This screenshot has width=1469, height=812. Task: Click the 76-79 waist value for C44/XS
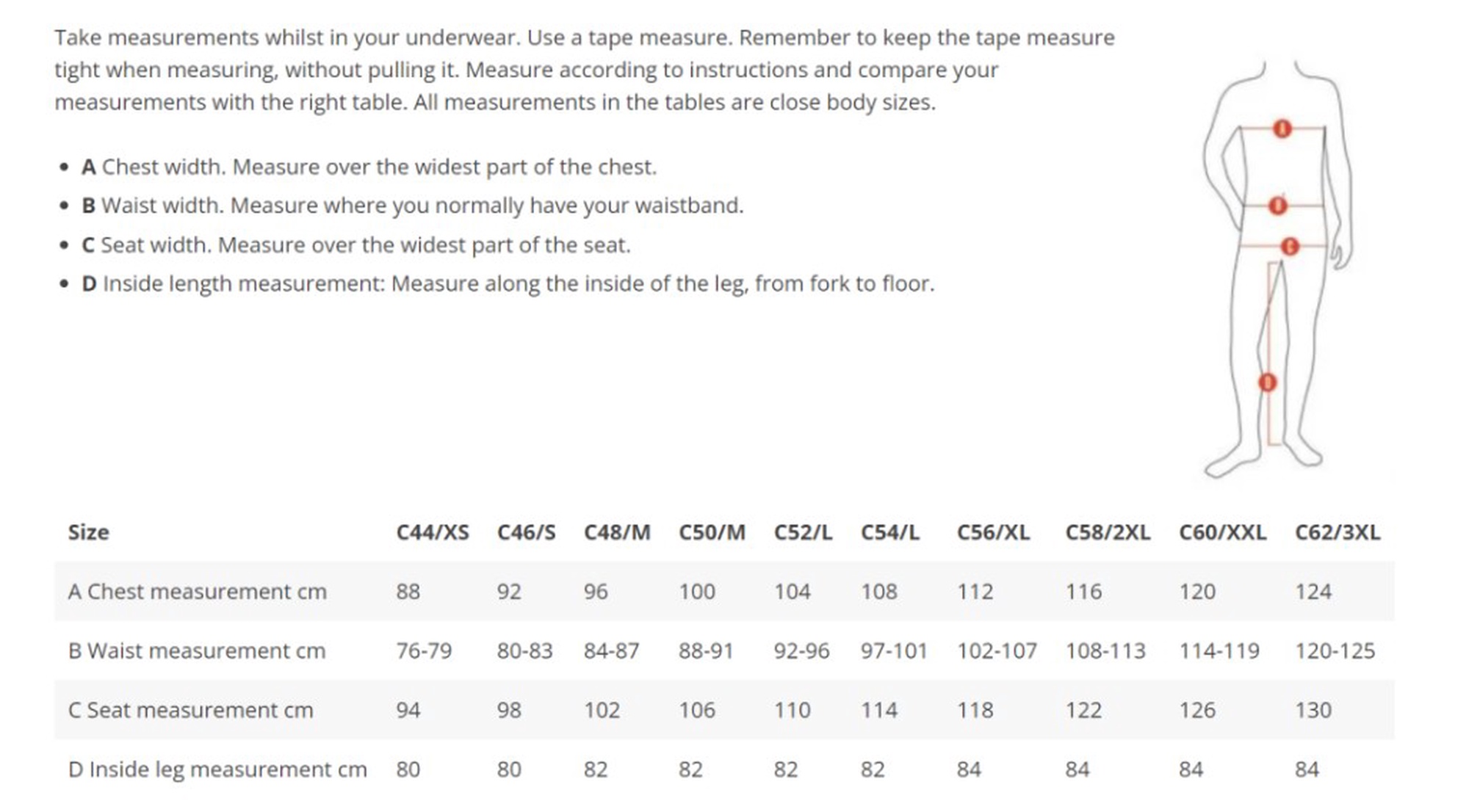pyautogui.click(x=424, y=651)
